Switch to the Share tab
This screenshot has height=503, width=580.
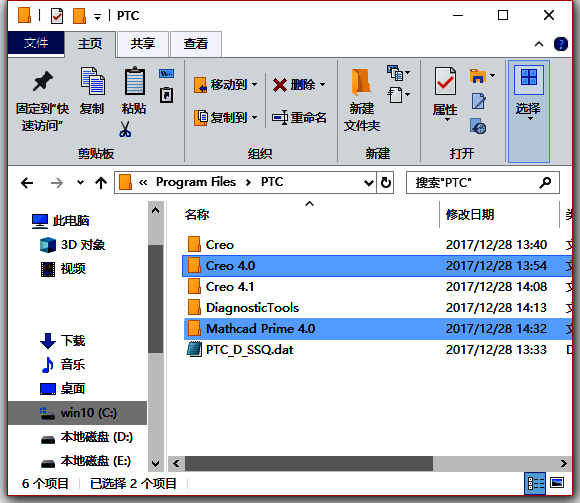(x=143, y=44)
